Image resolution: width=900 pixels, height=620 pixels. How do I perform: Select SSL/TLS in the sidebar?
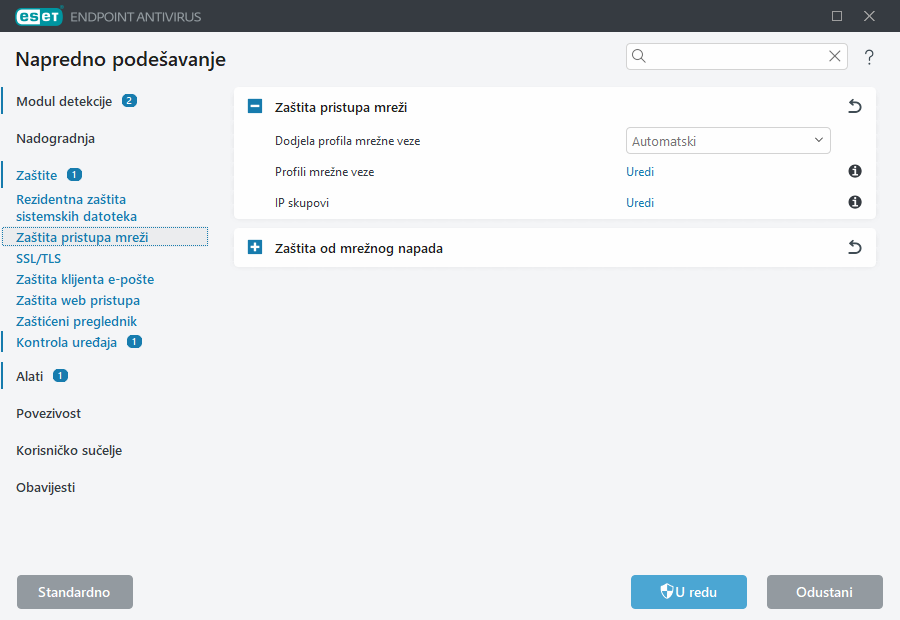[39, 258]
